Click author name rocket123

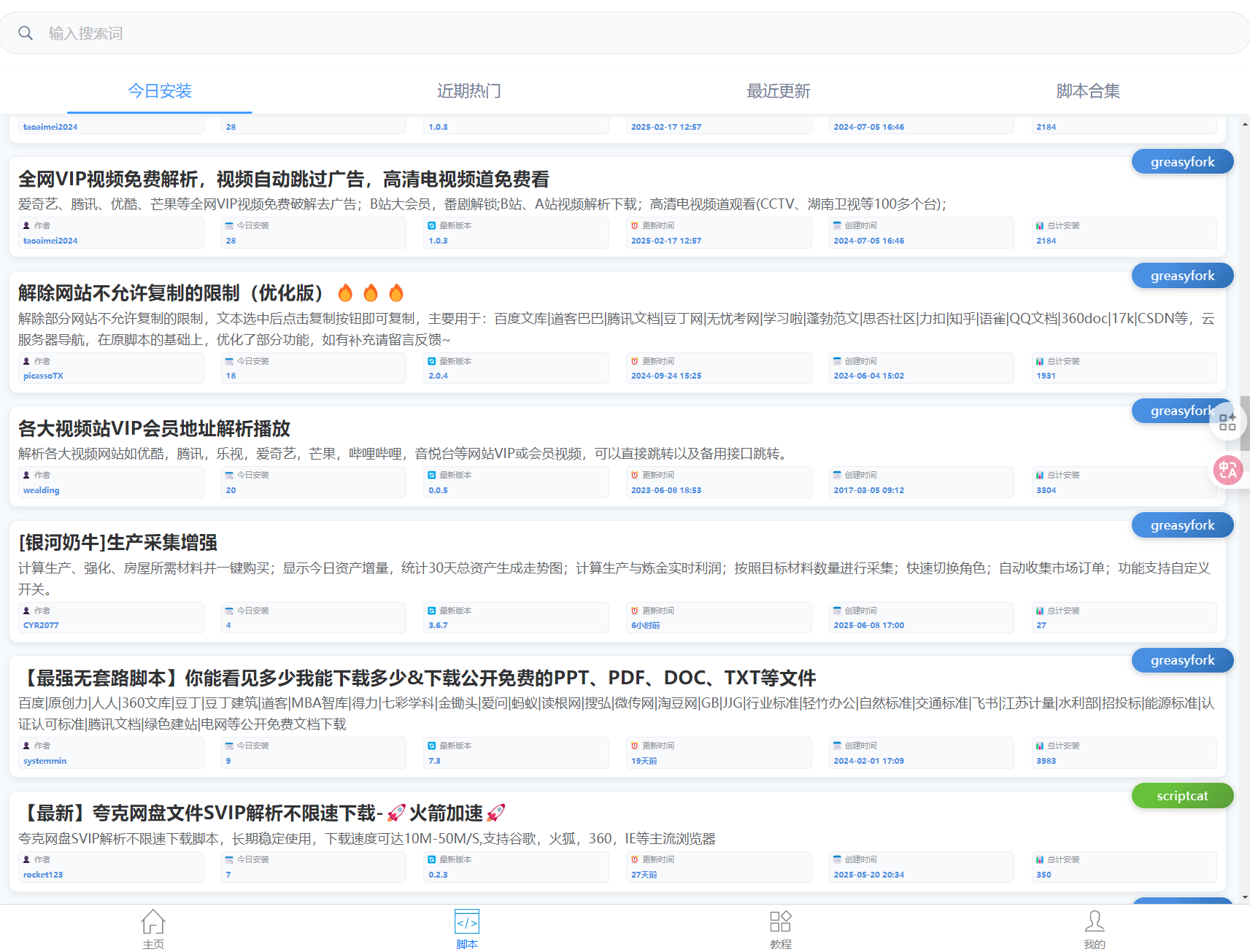click(43, 875)
